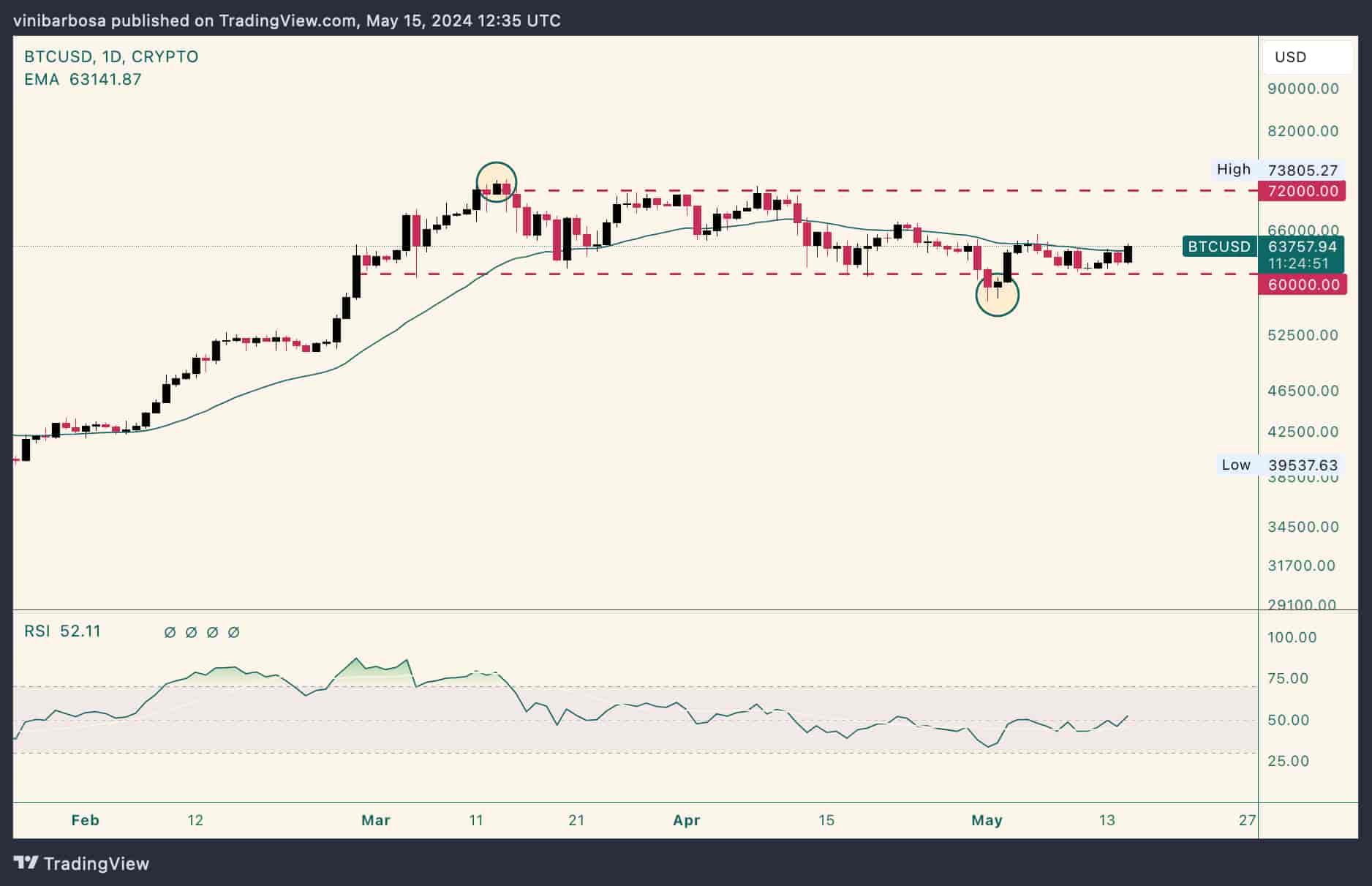Open the USD currency selector
This screenshot has height=886, width=1372.
tap(1306, 57)
